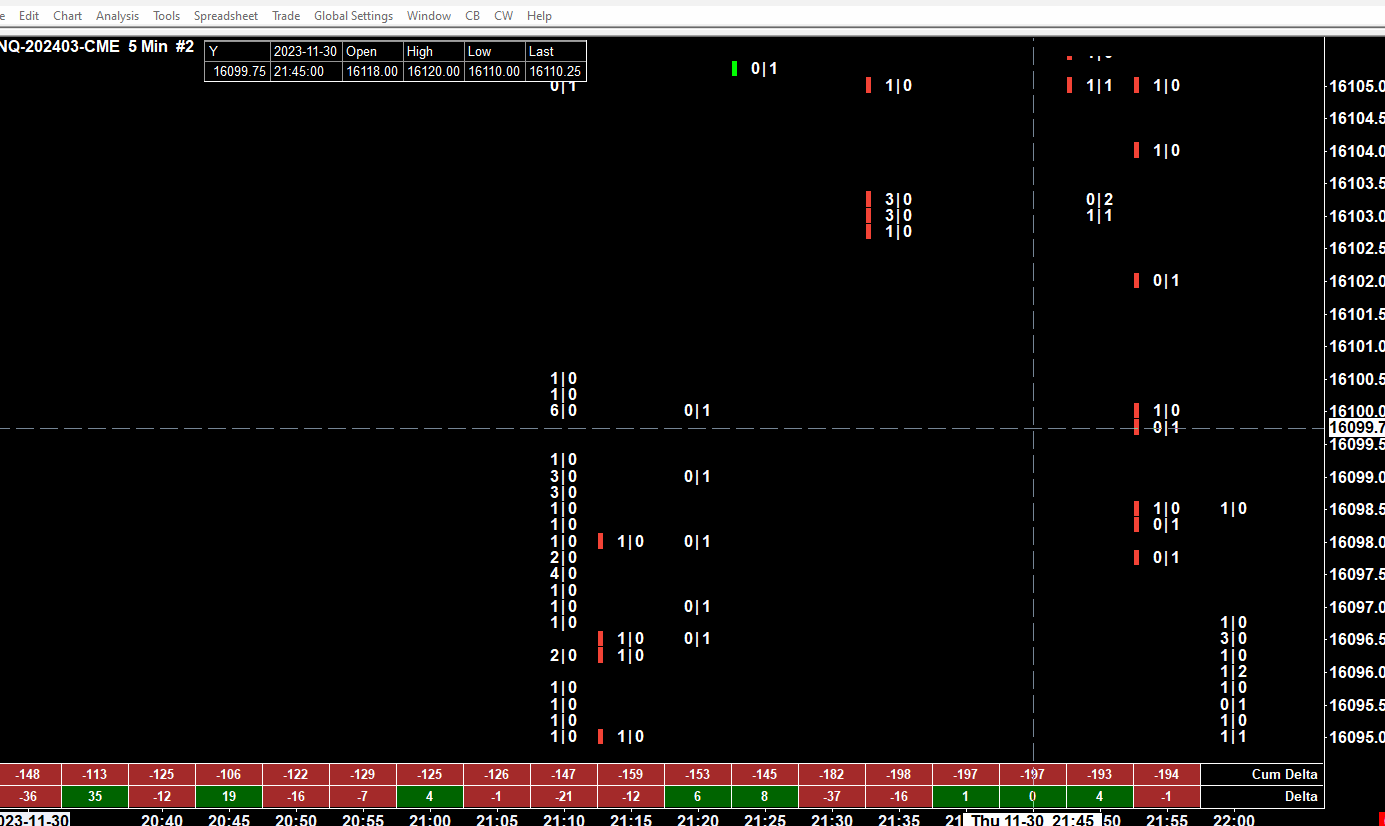Open the Chart menu
Image resolution: width=1385 pixels, height=826 pixels.
[x=68, y=16]
